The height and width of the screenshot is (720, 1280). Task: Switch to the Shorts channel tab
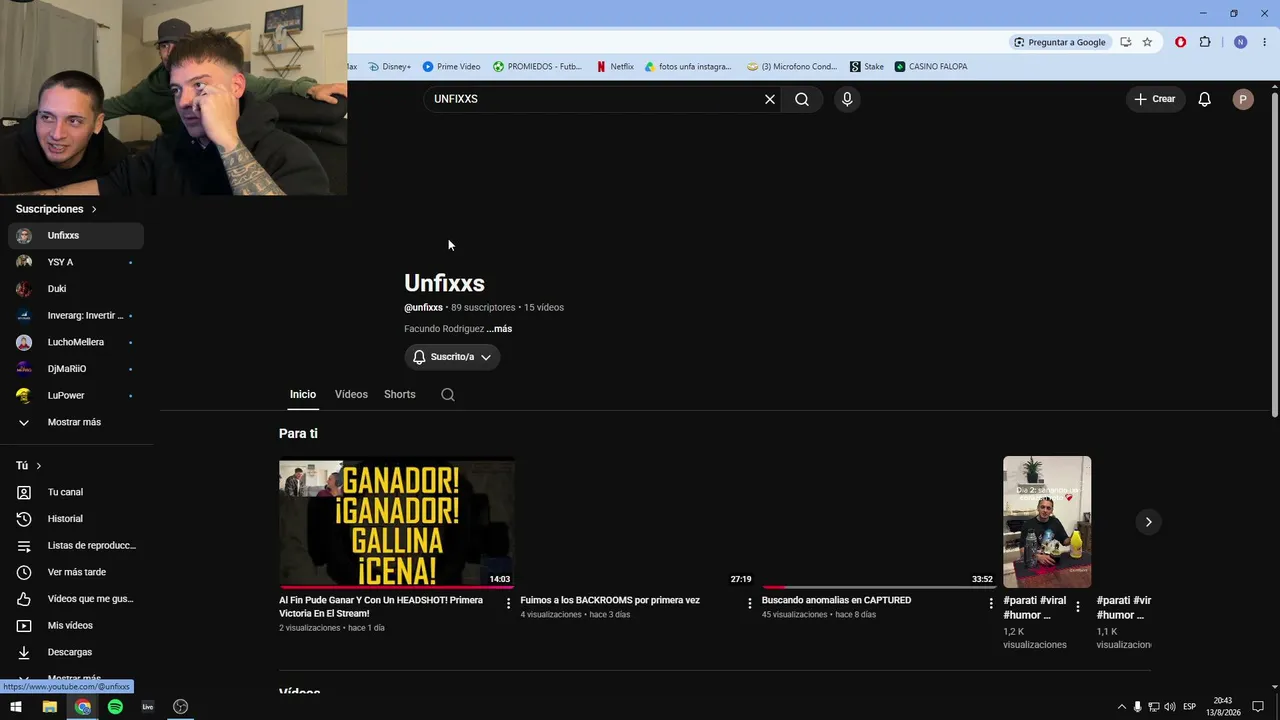(x=400, y=394)
